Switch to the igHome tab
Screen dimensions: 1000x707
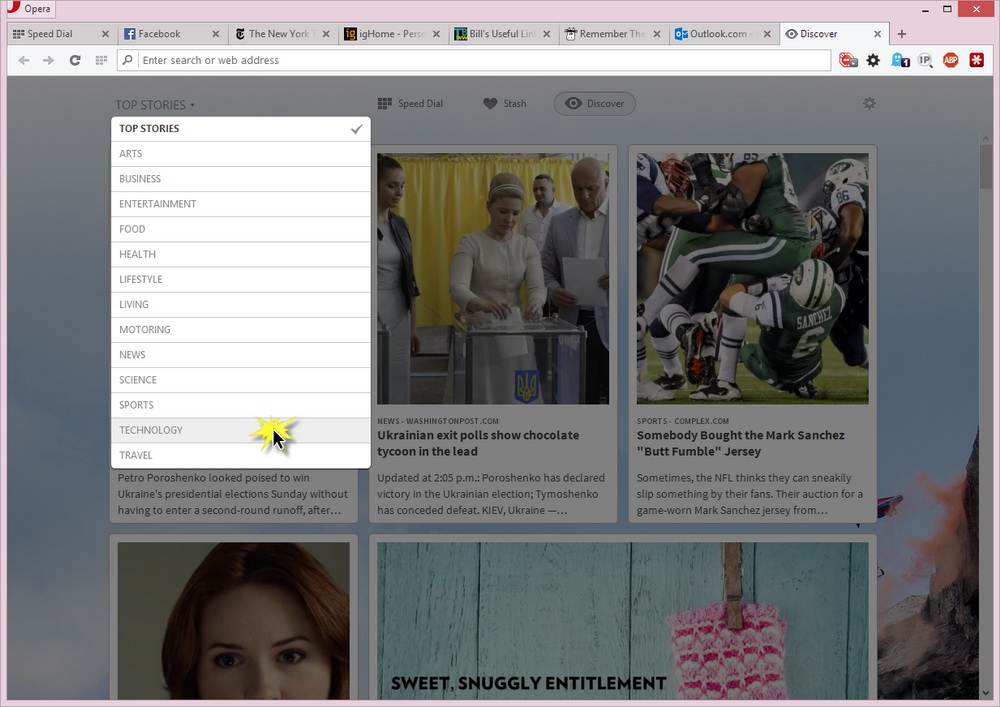coord(393,34)
